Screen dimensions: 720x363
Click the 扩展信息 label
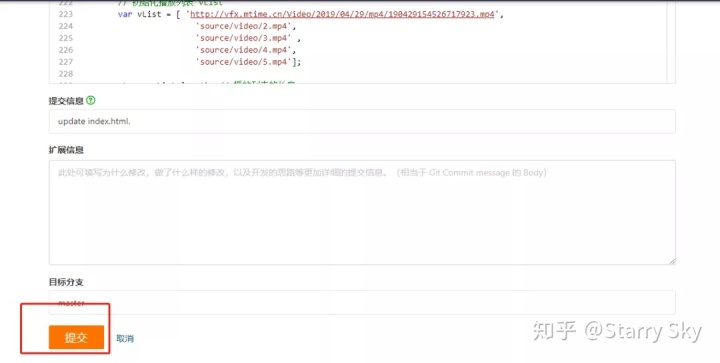point(66,150)
